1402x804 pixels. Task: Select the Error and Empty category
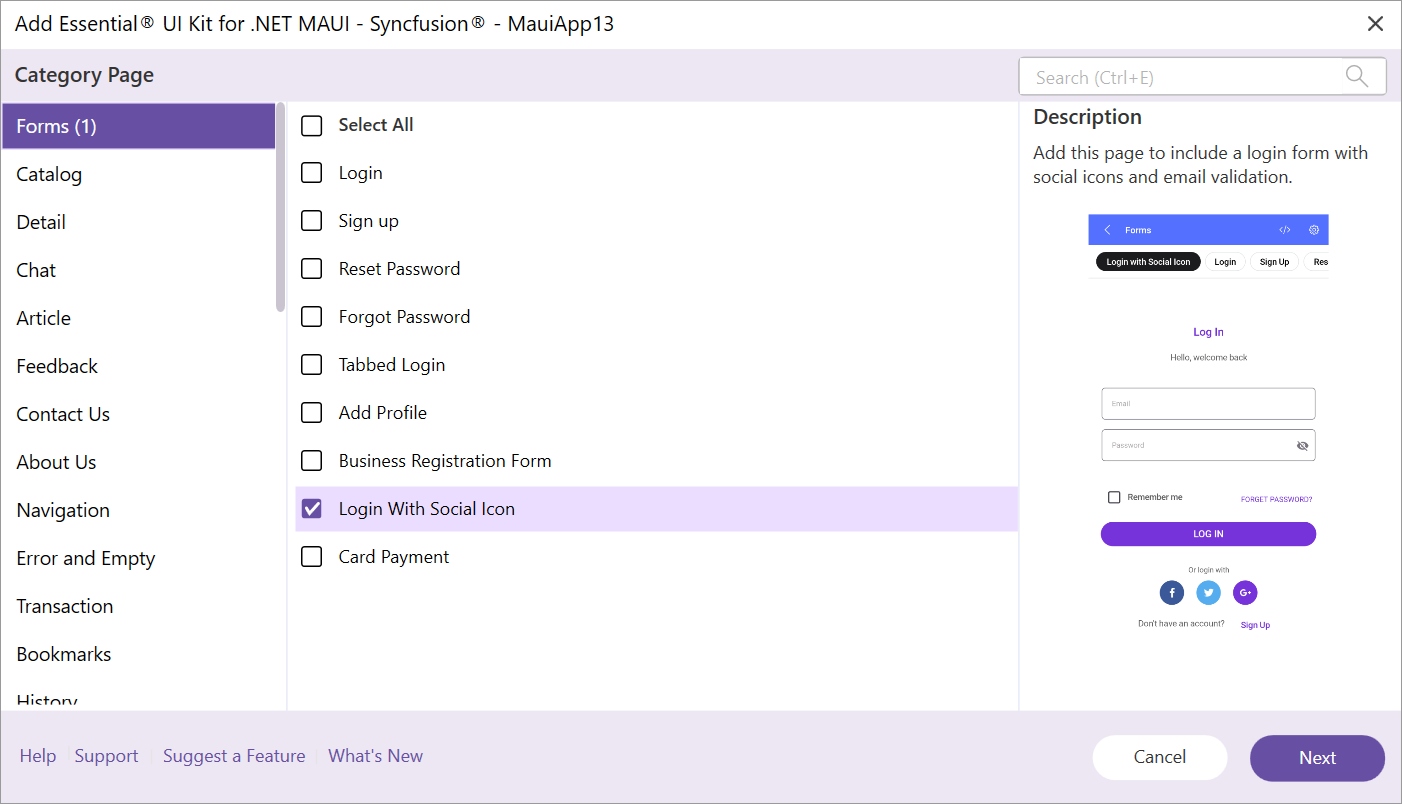tap(138, 558)
